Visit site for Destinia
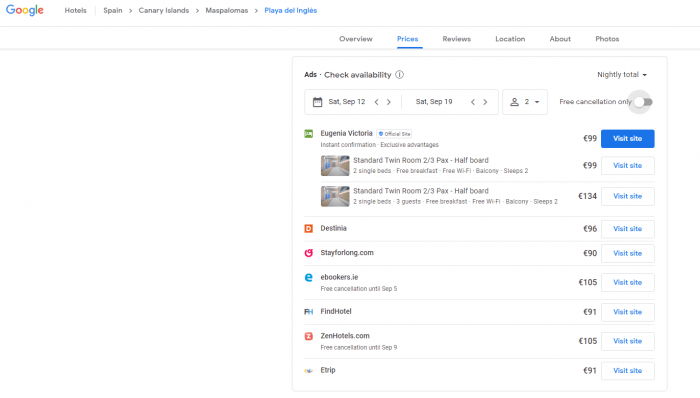This screenshot has width=700, height=398. [x=628, y=229]
